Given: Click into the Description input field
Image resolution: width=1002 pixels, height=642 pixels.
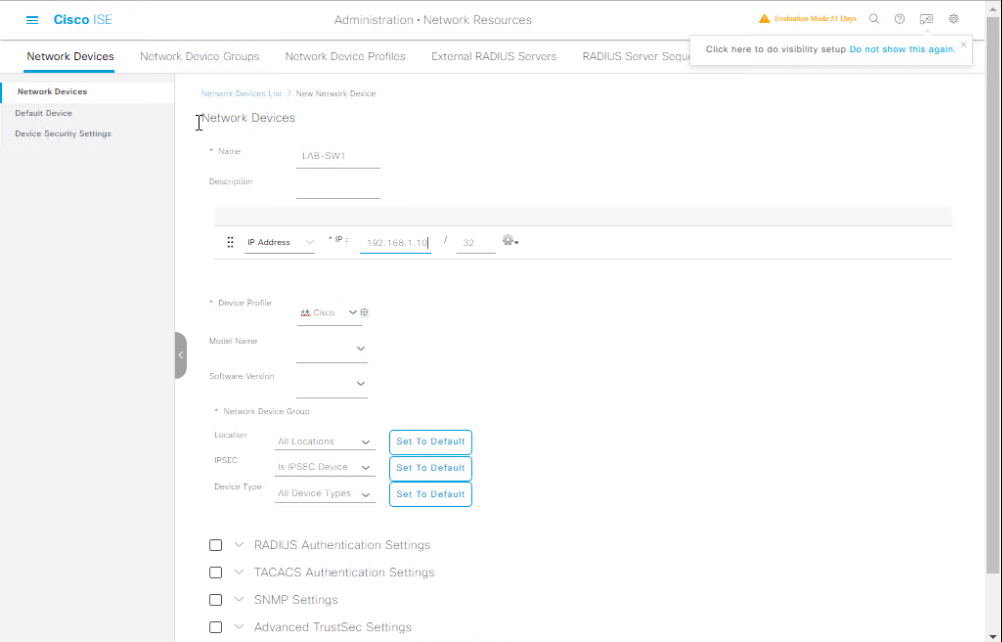Looking at the screenshot, I should click(x=338, y=187).
